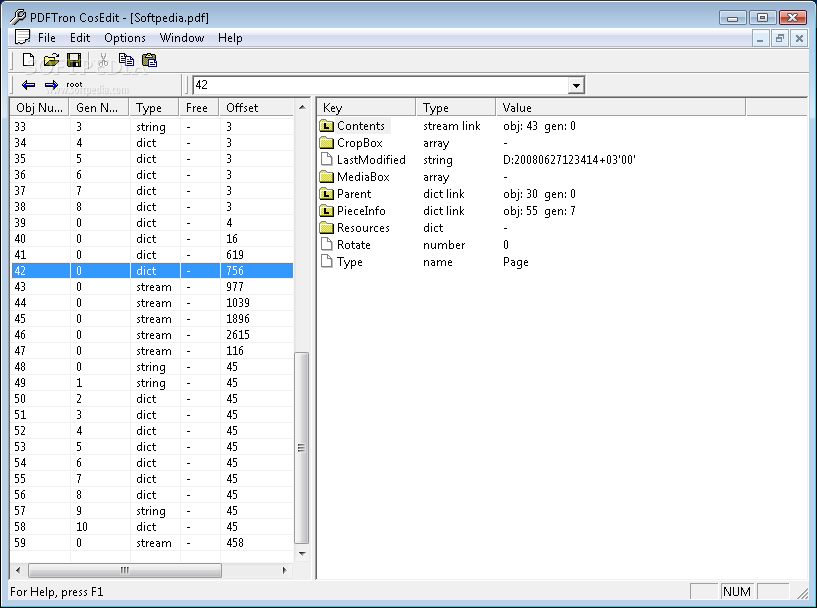Open the Options menu
The height and width of the screenshot is (608, 817).
click(x=125, y=38)
